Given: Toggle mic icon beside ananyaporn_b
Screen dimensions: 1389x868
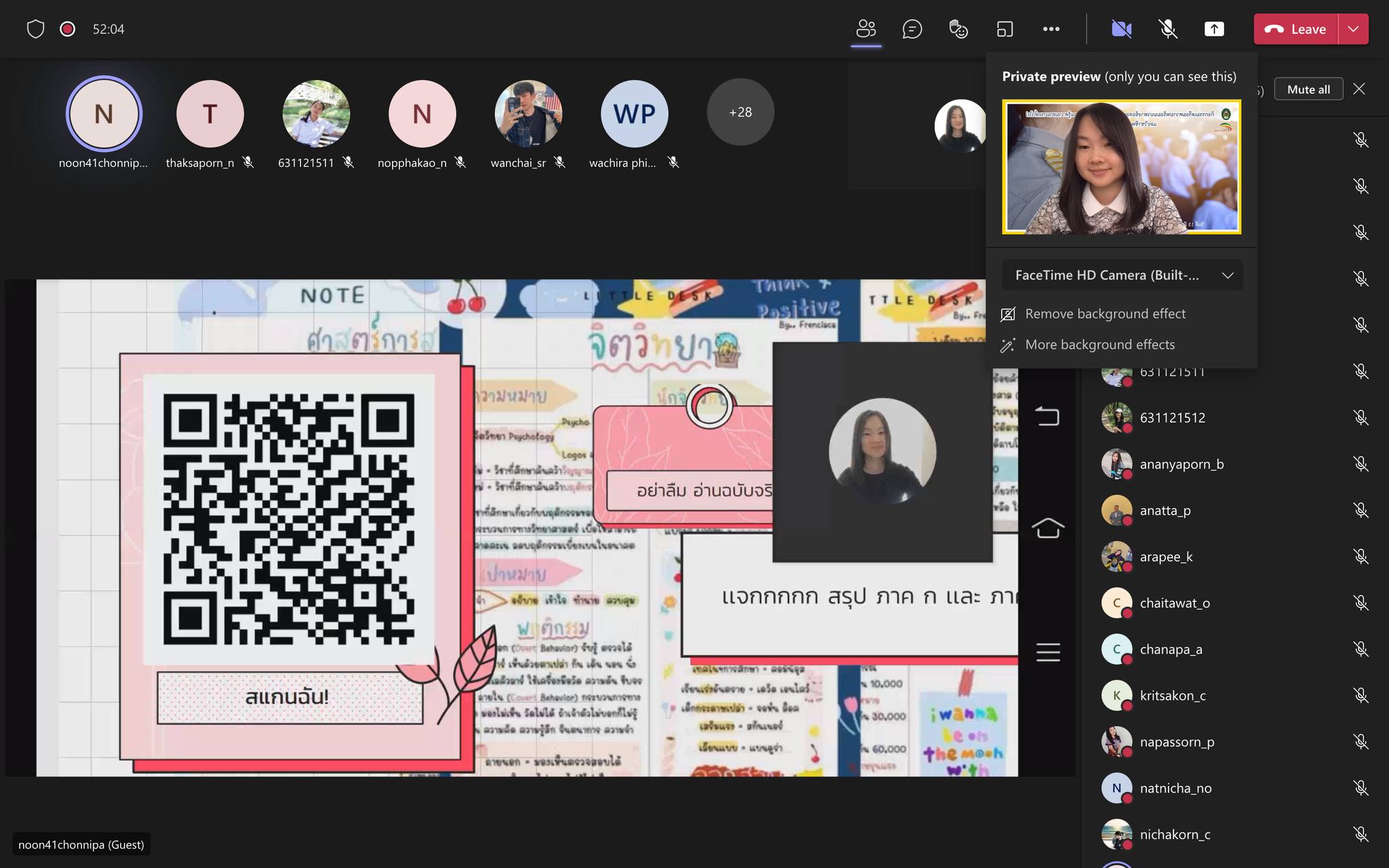Looking at the screenshot, I should [x=1361, y=464].
